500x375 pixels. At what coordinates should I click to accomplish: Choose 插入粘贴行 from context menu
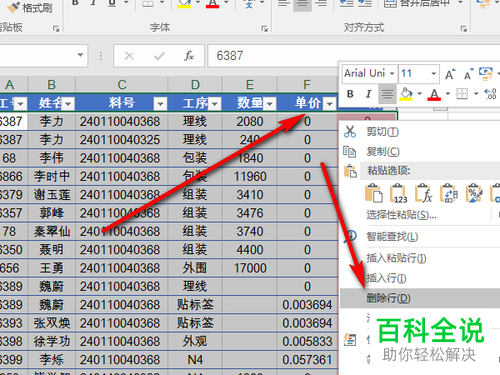pos(396,258)
